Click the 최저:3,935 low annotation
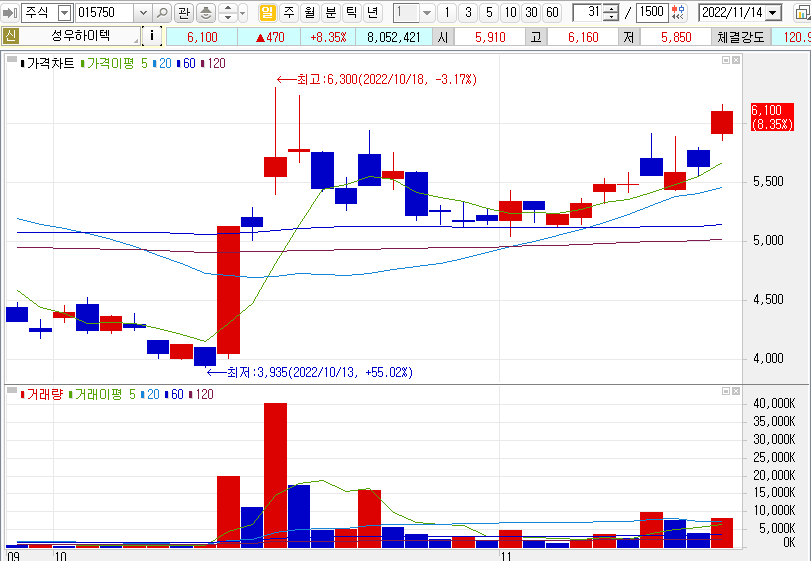The width and height of the screenshot is (811, 561). pyautogui.click(x=310, y=372)
